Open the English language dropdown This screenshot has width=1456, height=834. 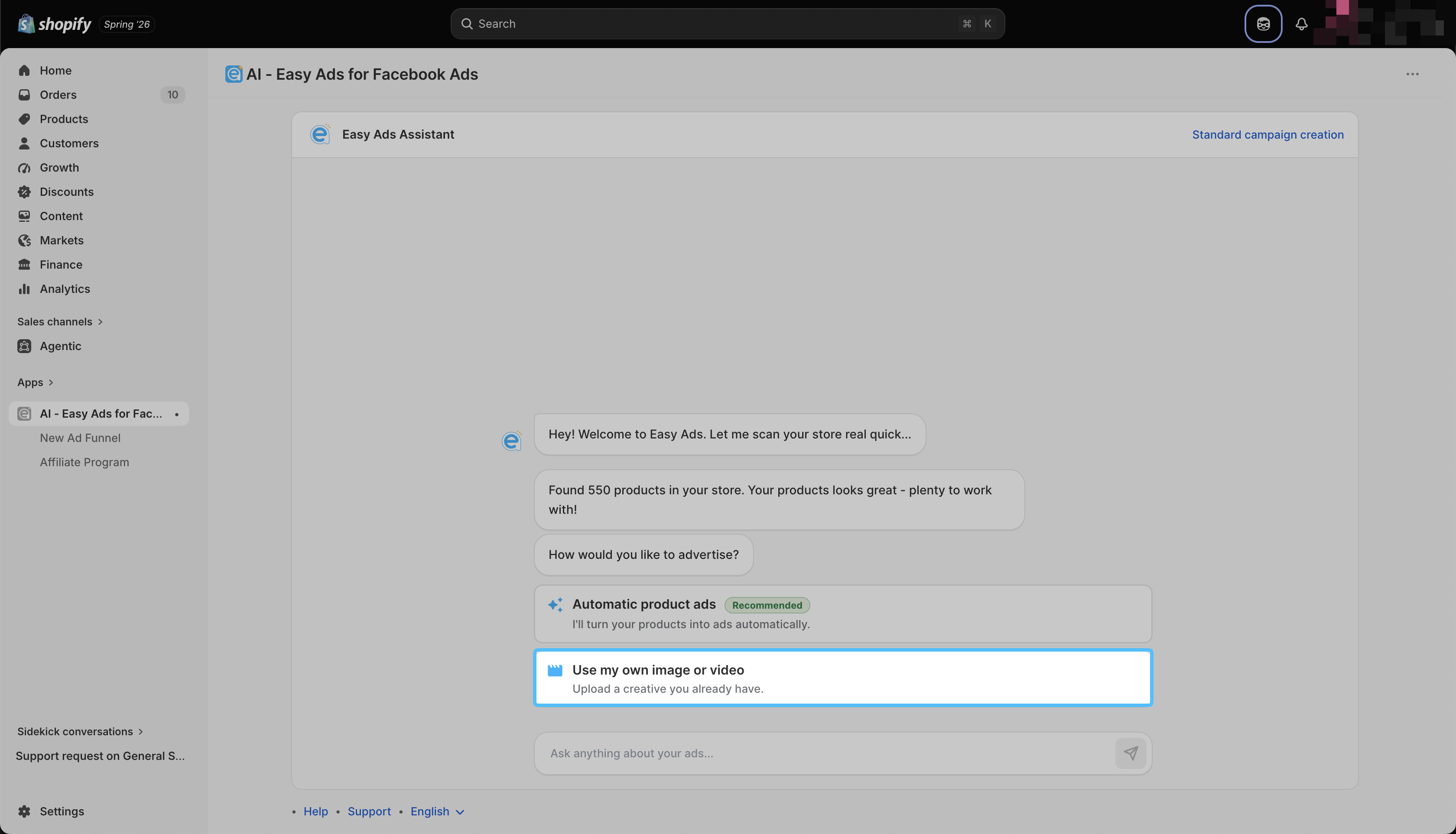tap(438, 811)
